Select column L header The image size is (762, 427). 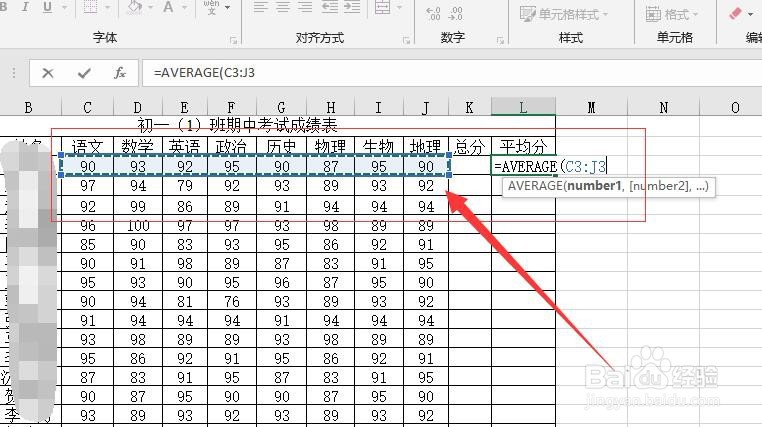click(x=523, y=107)
